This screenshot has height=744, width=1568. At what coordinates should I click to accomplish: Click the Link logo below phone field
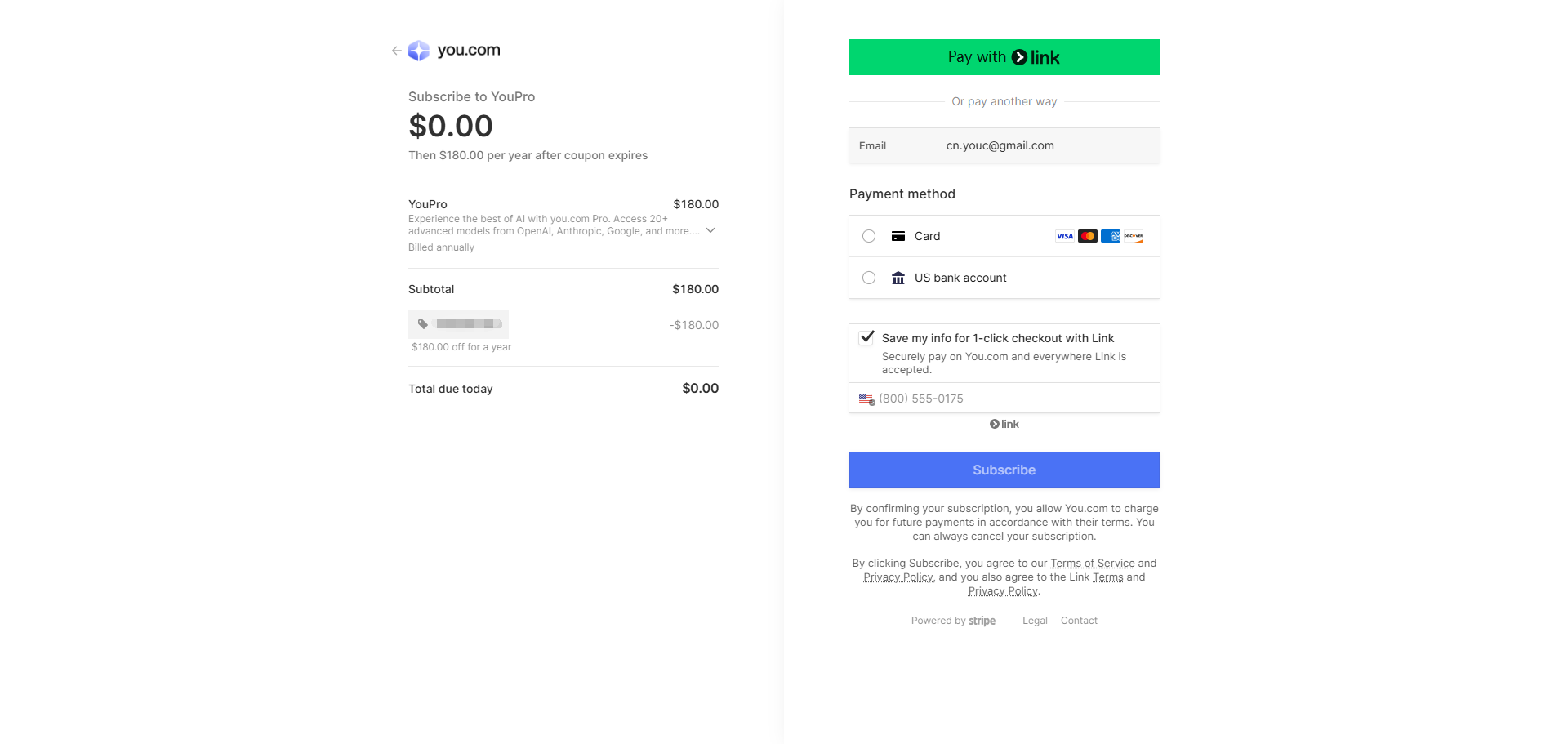tap(1004, 424)
